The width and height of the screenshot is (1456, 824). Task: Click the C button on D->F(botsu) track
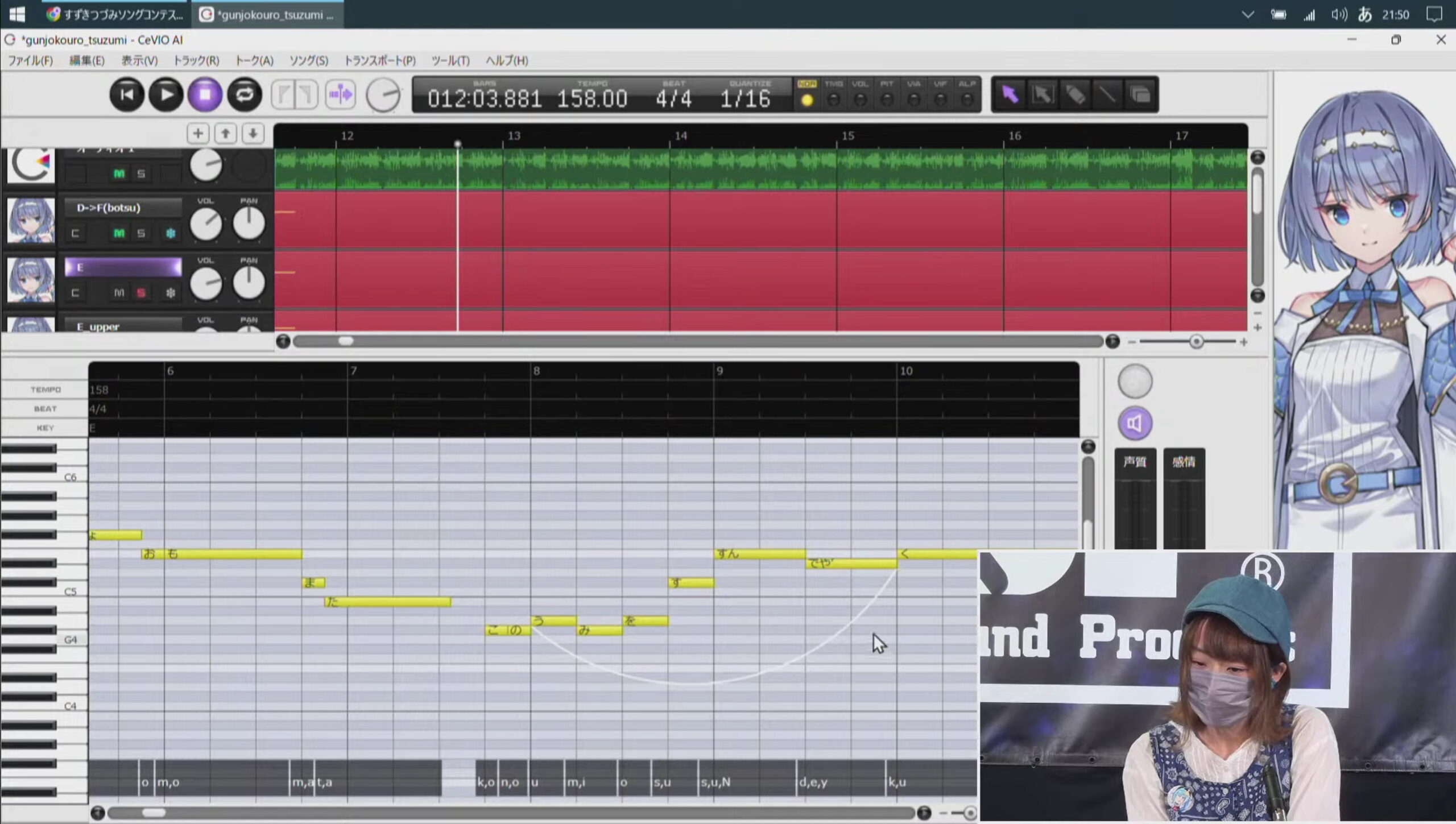coord(75,233)
